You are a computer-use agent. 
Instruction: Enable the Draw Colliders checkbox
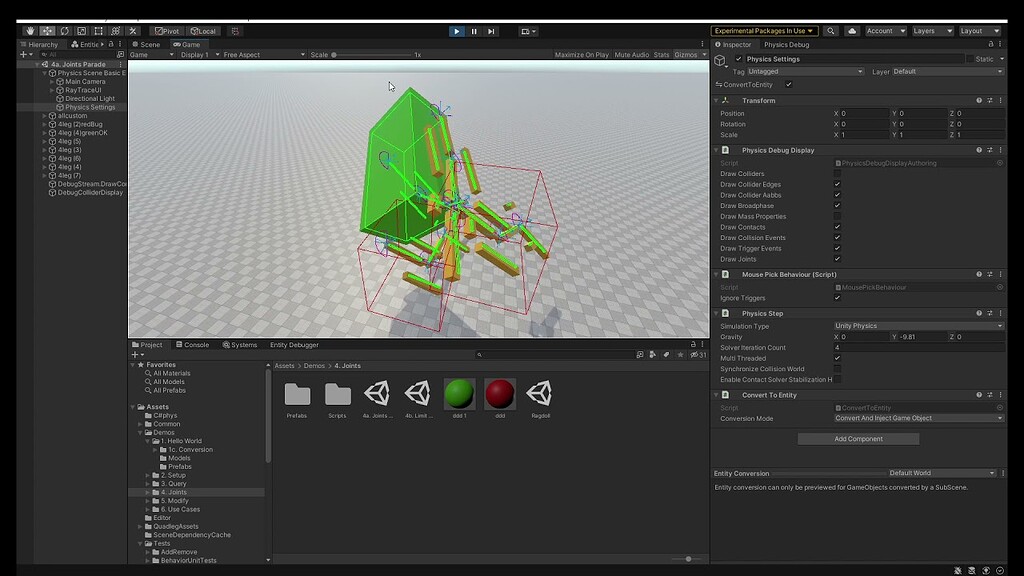pyautogui.click(x=838, y=173)
